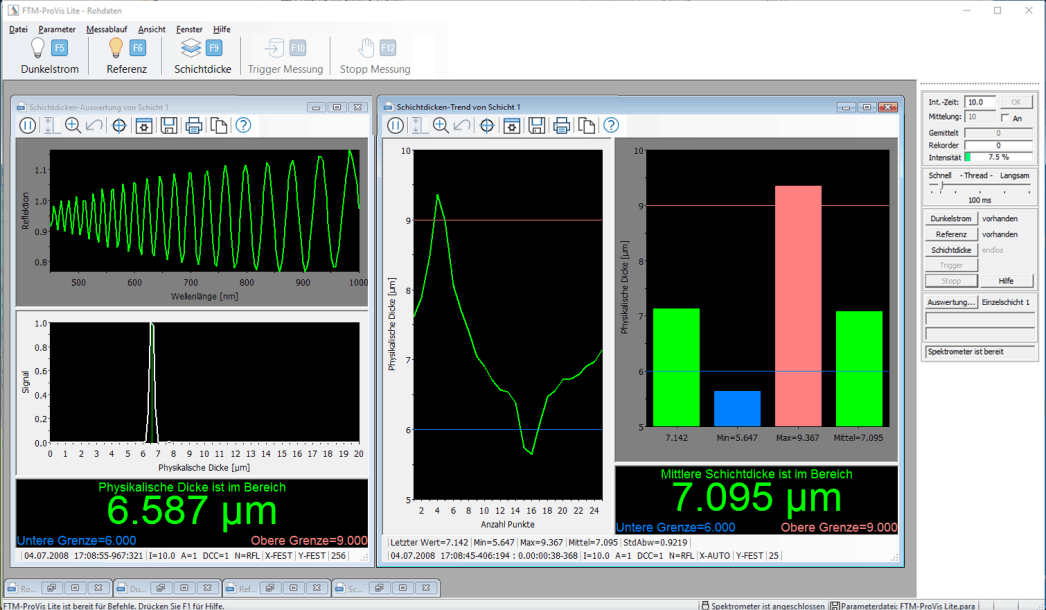Enable the An checkbox next to Mittelung
1046x610 pixels.
[x=1005, y=117]
